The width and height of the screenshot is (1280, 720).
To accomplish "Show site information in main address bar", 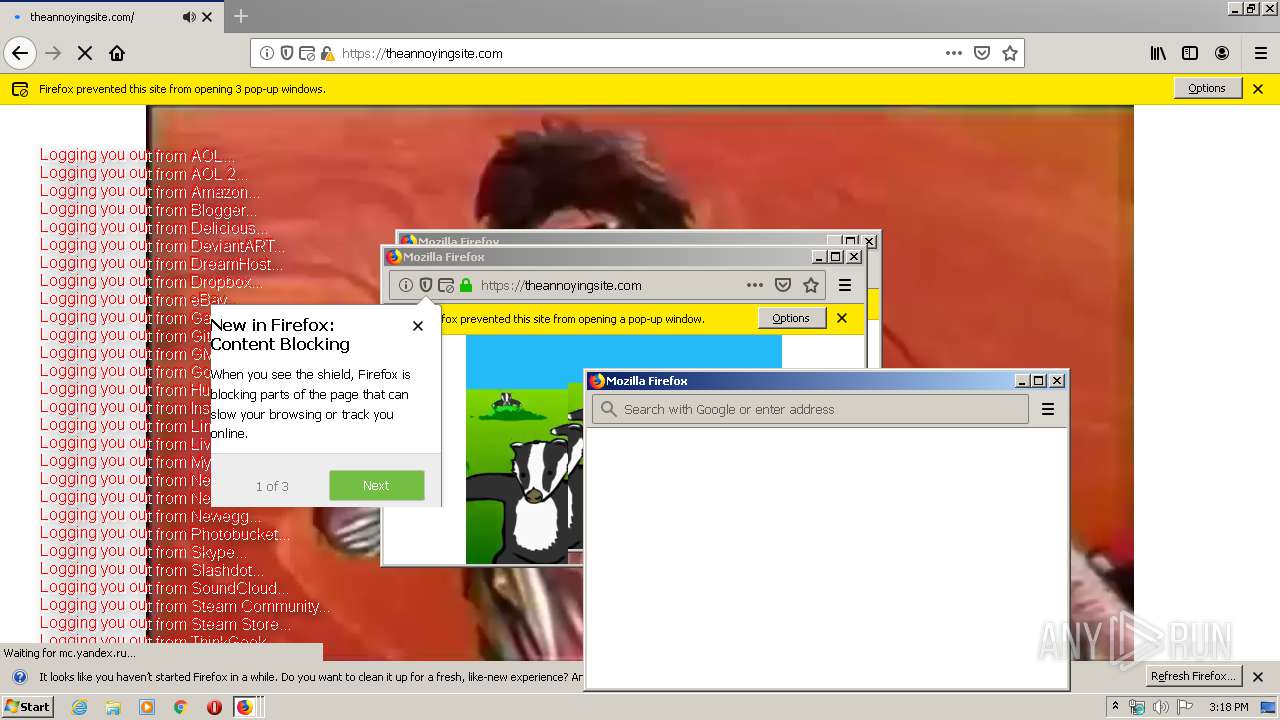I will pyautogui.click(x=267, y=53).
